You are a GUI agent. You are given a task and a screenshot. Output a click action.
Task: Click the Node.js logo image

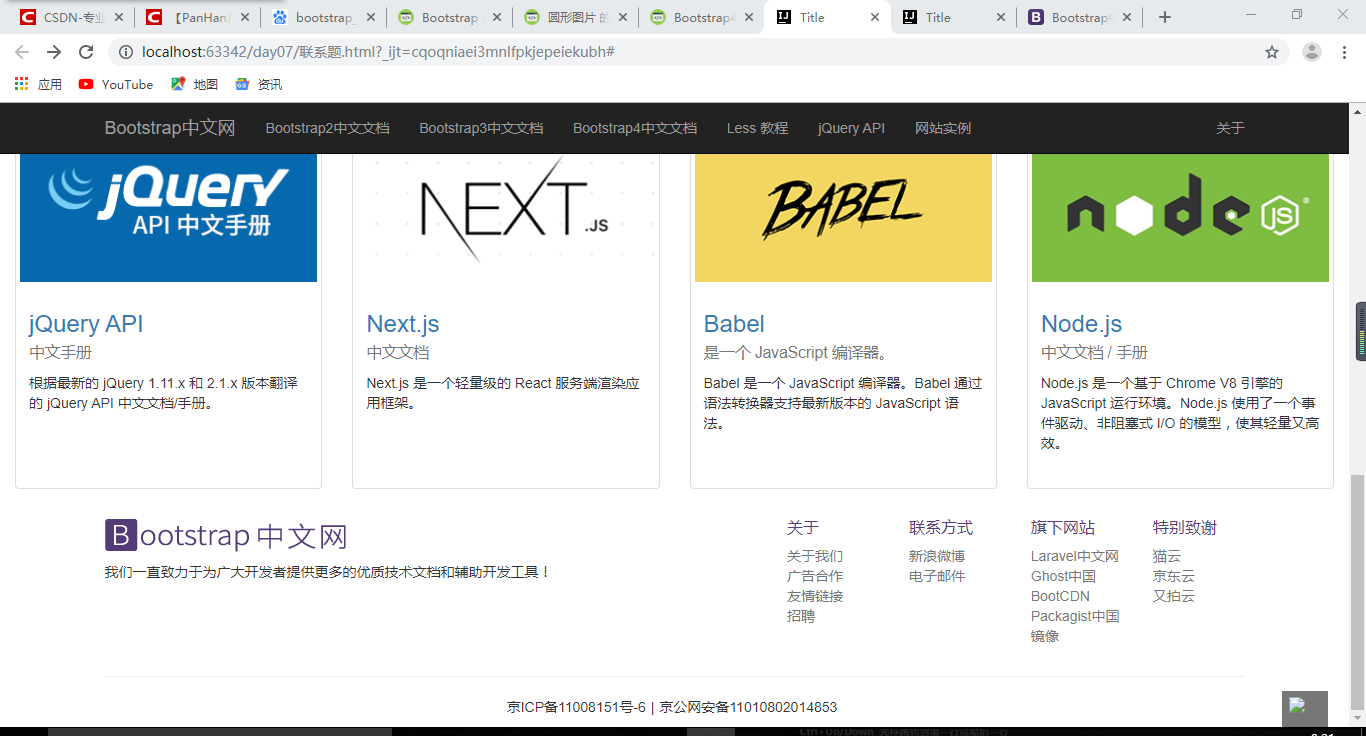[1180, 217]
